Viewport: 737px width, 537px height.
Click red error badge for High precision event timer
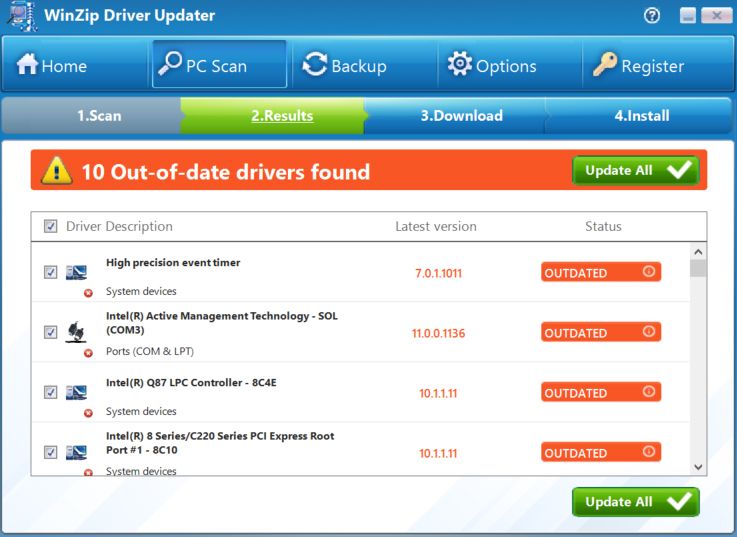click(88, 293)
